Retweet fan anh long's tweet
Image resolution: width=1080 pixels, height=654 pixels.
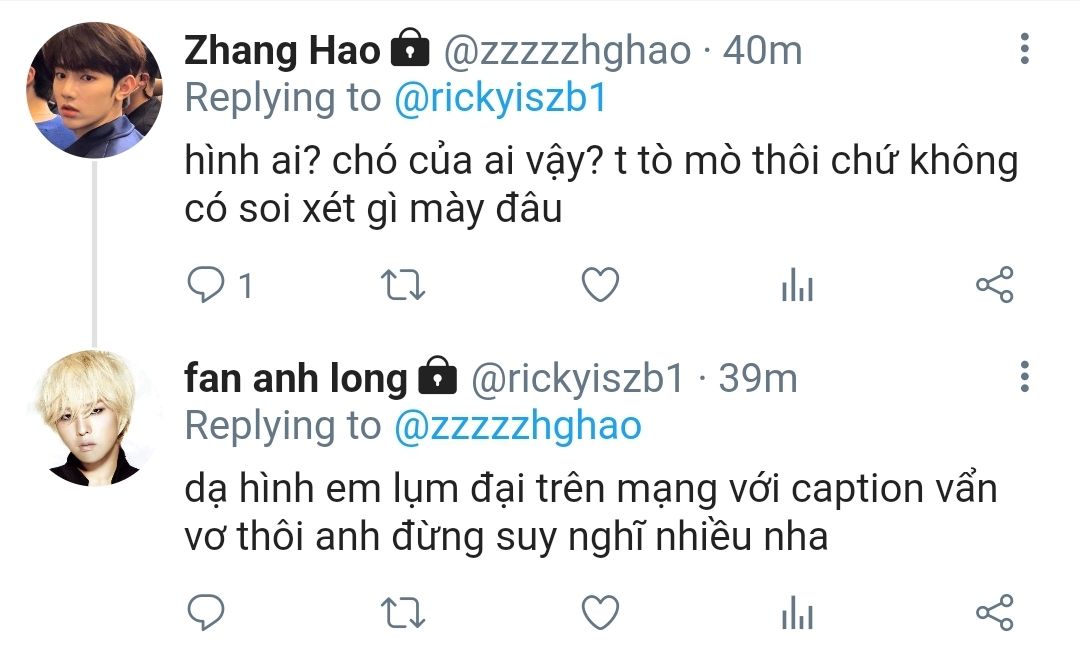403,613
